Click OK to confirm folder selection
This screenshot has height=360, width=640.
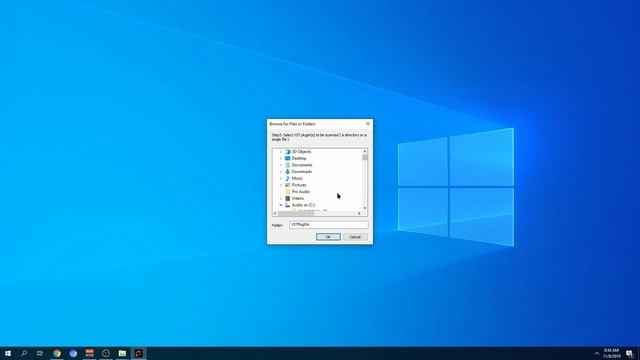tap(328, 237)
